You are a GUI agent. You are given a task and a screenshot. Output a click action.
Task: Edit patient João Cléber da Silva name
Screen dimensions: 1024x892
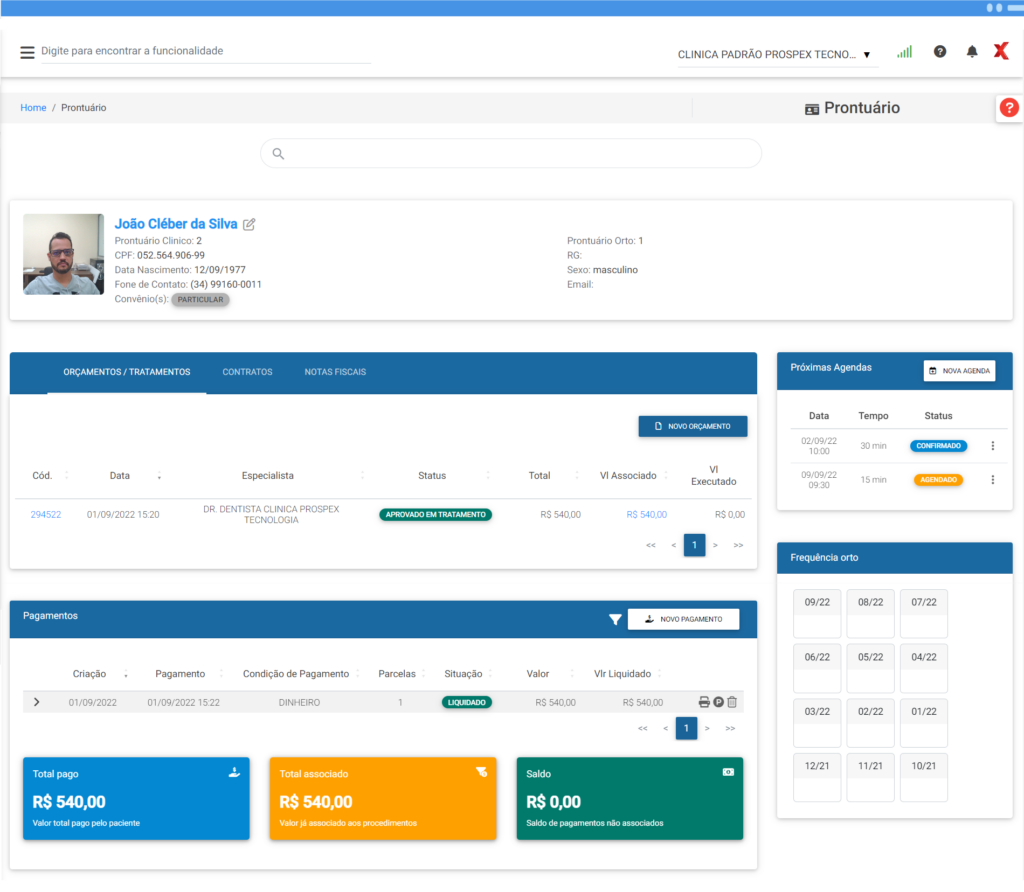249,224
